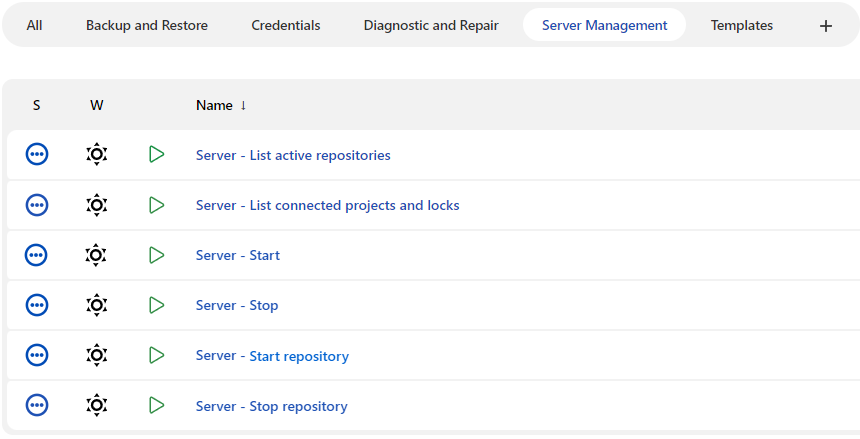Run the Server - Start play icon
Screen dimensions: 860x439
pyautogui.click(x=156, y=255)
